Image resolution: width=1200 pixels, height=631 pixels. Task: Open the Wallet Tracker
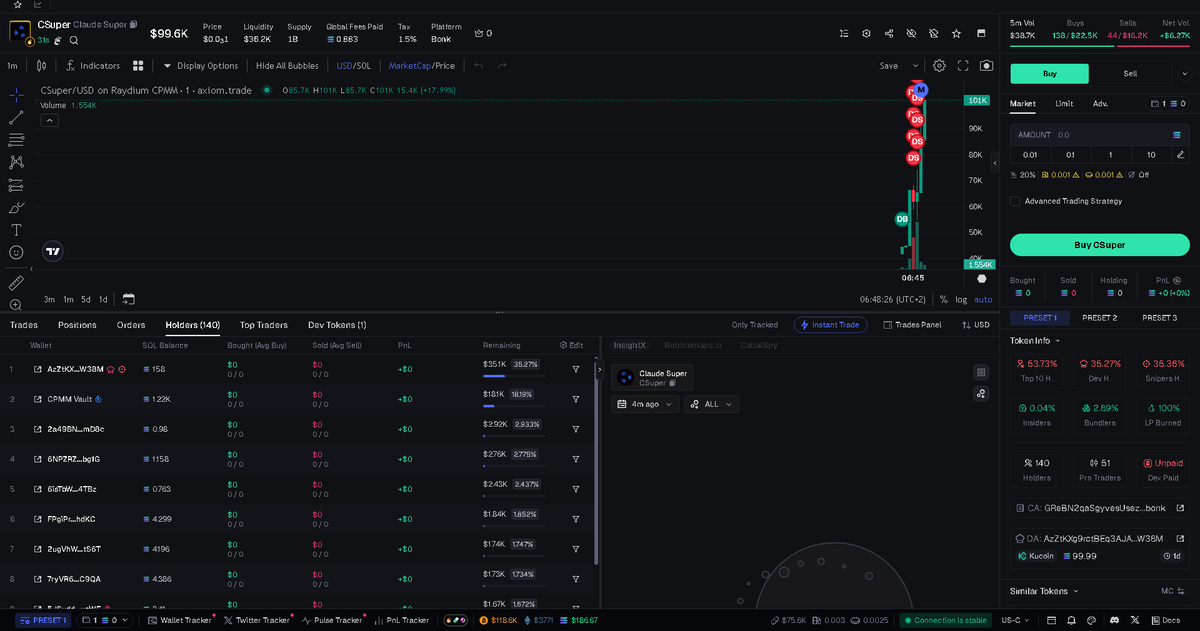coord(180,620)
